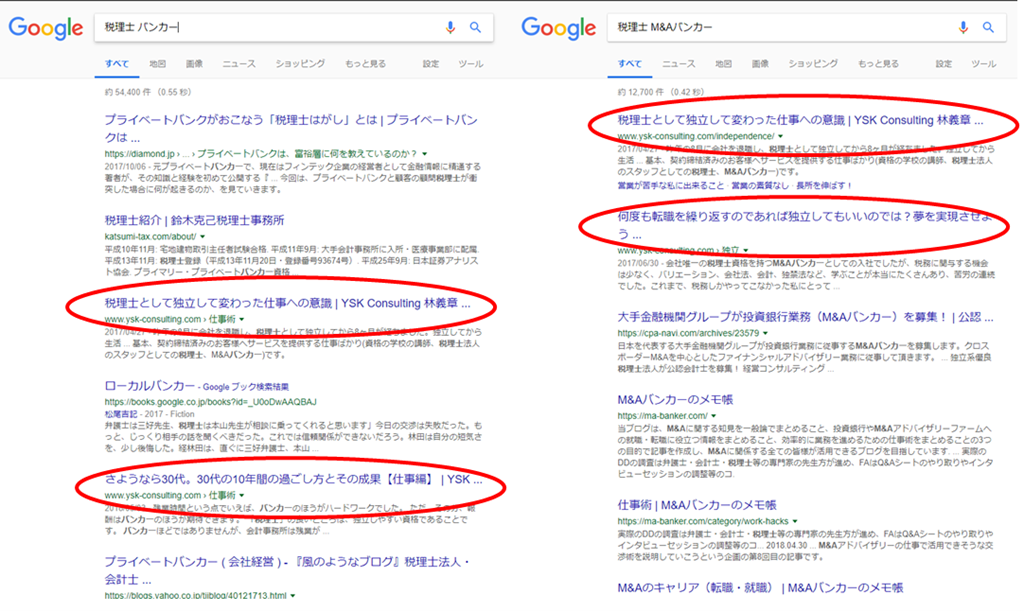Screen dimensions: 1024x612
Task: Select 地図 tab in left page
Action: (157, 63)
